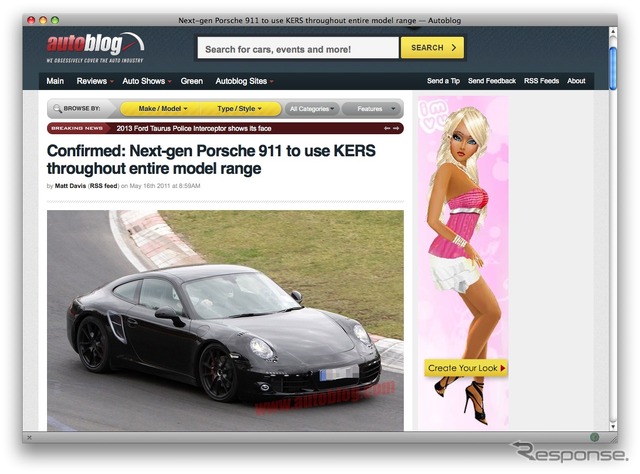
Task: Click the Create Your Look ad button
Action: pos(466,368)
